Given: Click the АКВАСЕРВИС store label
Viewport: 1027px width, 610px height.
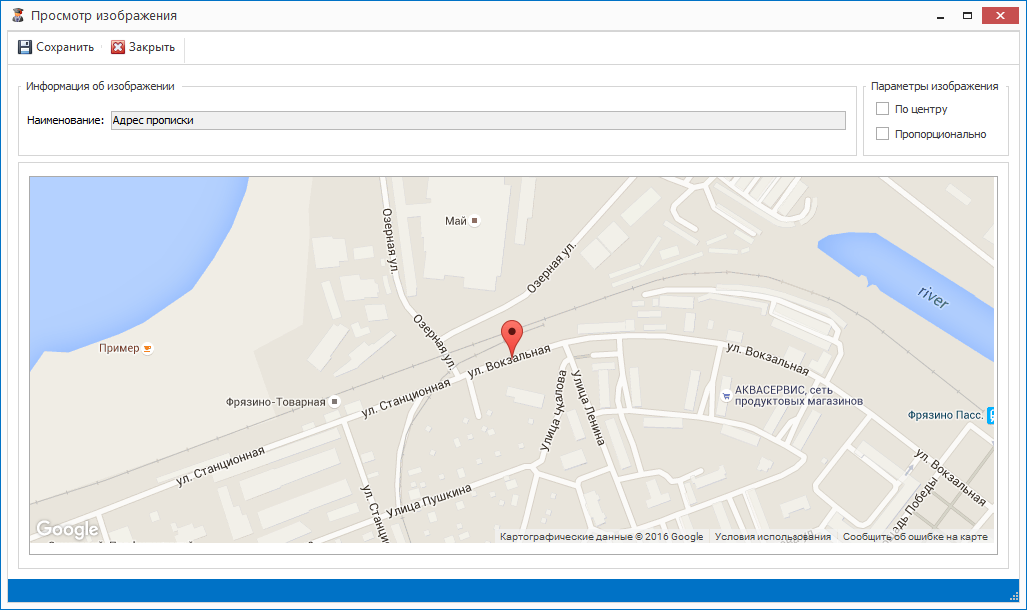Looking at the screenshot, I should point(798,395).
